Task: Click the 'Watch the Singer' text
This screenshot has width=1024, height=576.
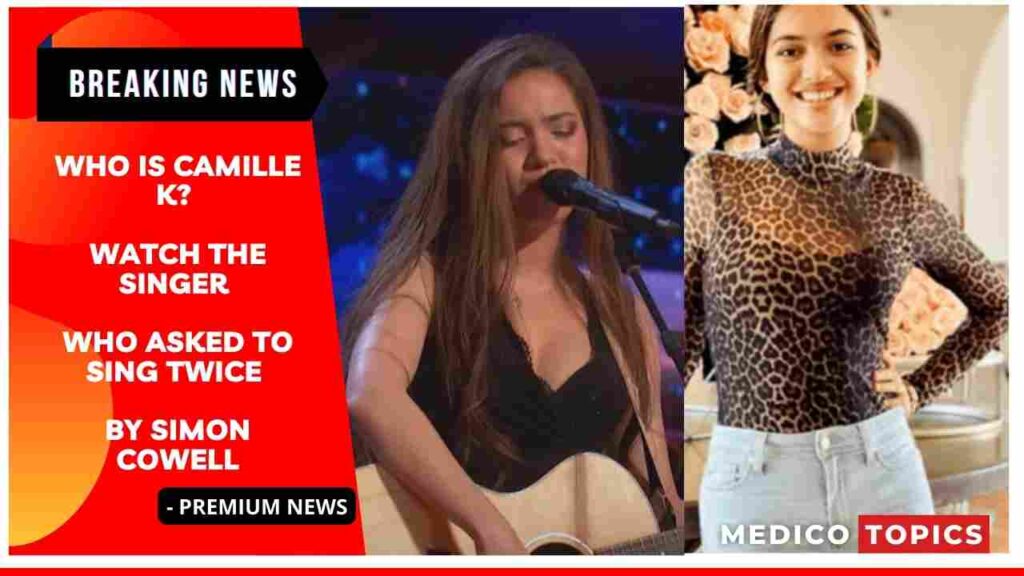Action: (178, 268)
